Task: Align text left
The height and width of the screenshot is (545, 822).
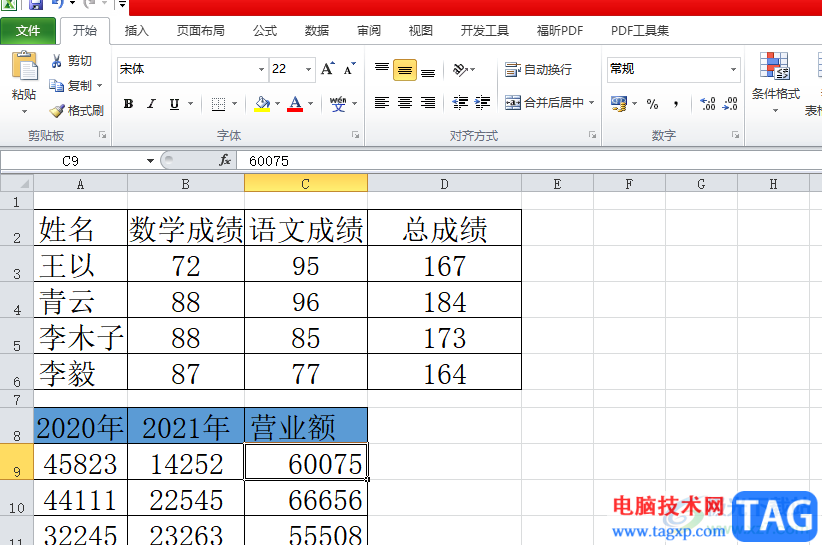Action: [x=382, y=103]
